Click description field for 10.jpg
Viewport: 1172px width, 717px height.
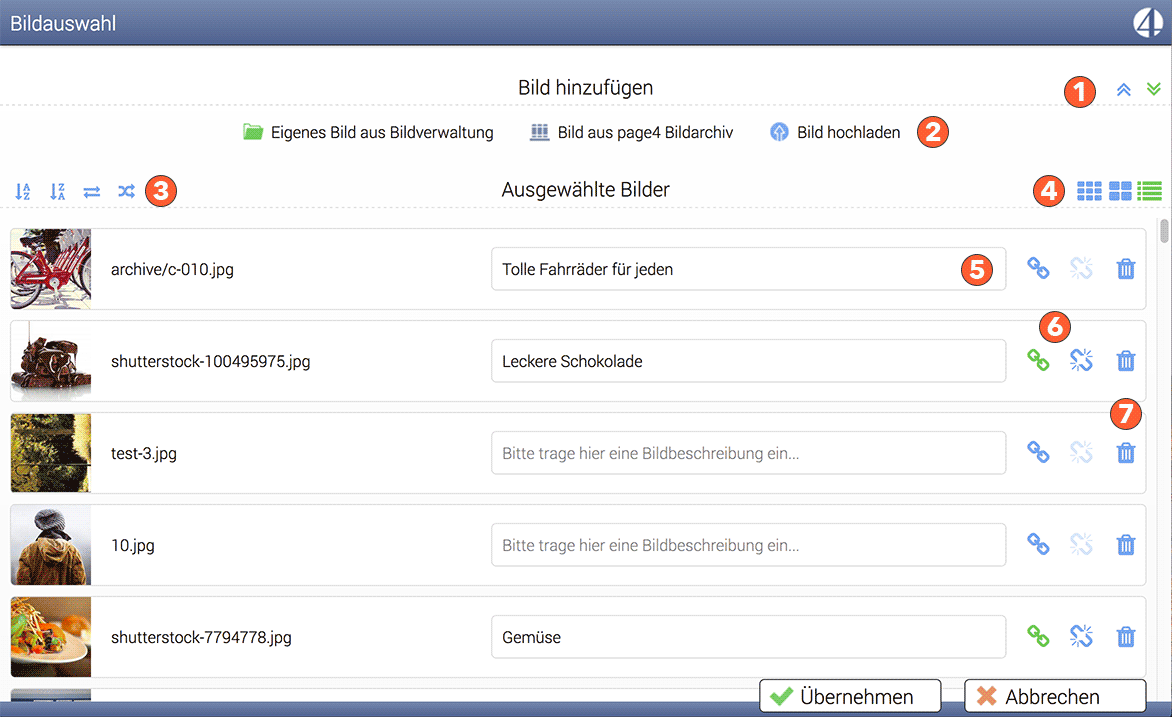pyautogui.click(x=748, y=545)
